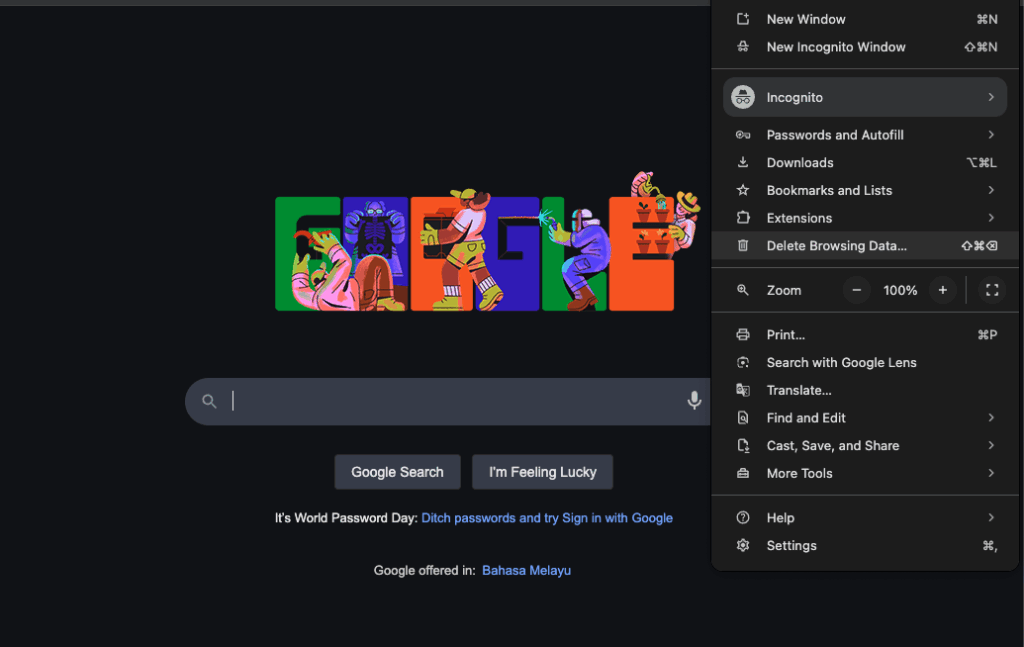
Task: Click the Bookmarks star icon
Action: click(x=743, y=190)
